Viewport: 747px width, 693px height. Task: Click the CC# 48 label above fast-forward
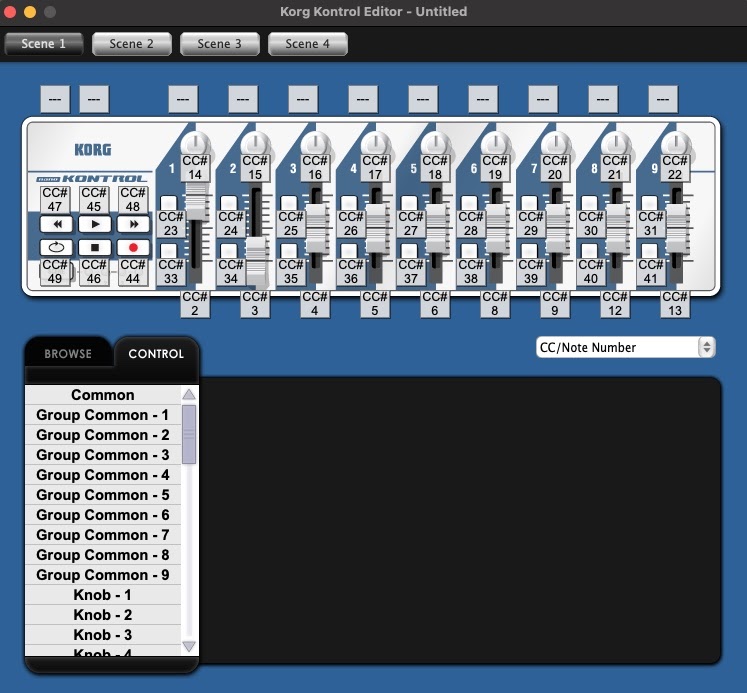coord(133,200)
